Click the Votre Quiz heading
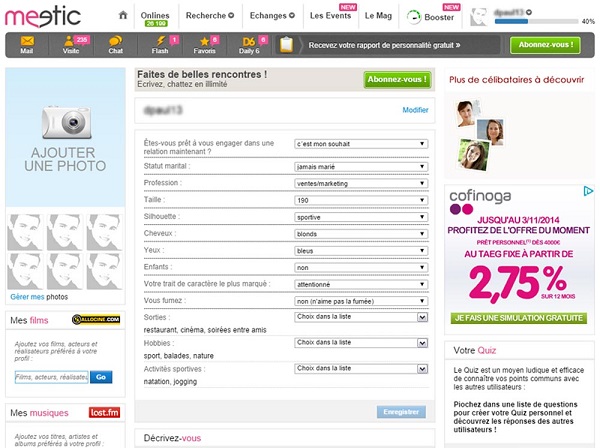This screenshot has height=448, width=600. 474,350
